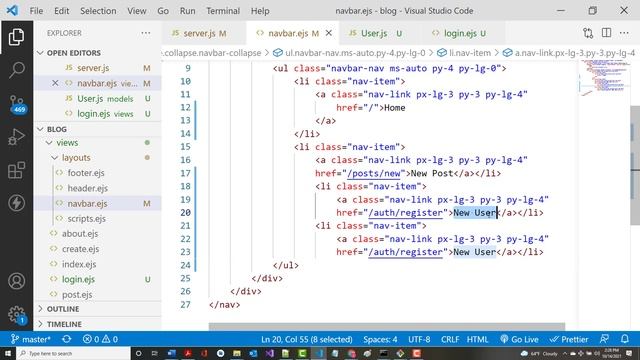Click the horizontal editor scrollbar

[x=387, y=327]
